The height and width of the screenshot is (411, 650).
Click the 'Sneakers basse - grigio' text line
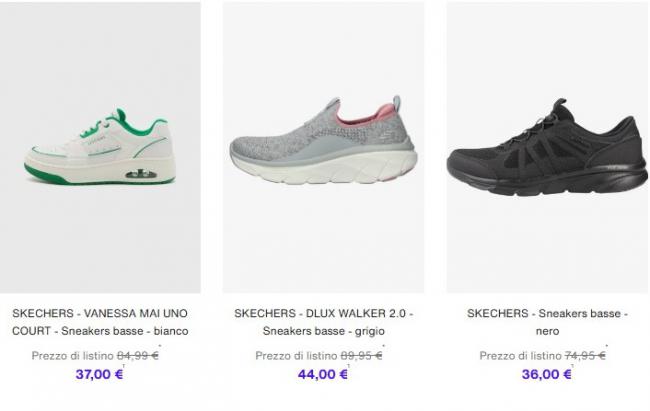323,331
